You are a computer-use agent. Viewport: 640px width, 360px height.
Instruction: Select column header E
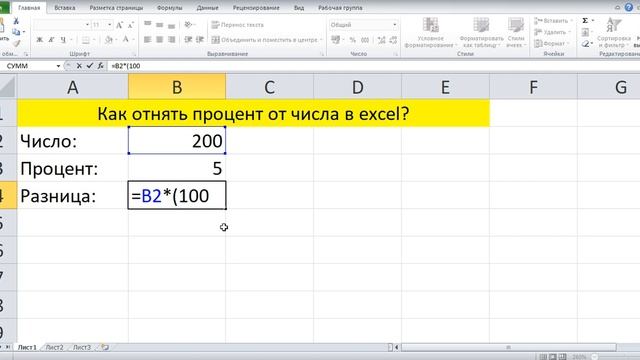pos(445,87)
